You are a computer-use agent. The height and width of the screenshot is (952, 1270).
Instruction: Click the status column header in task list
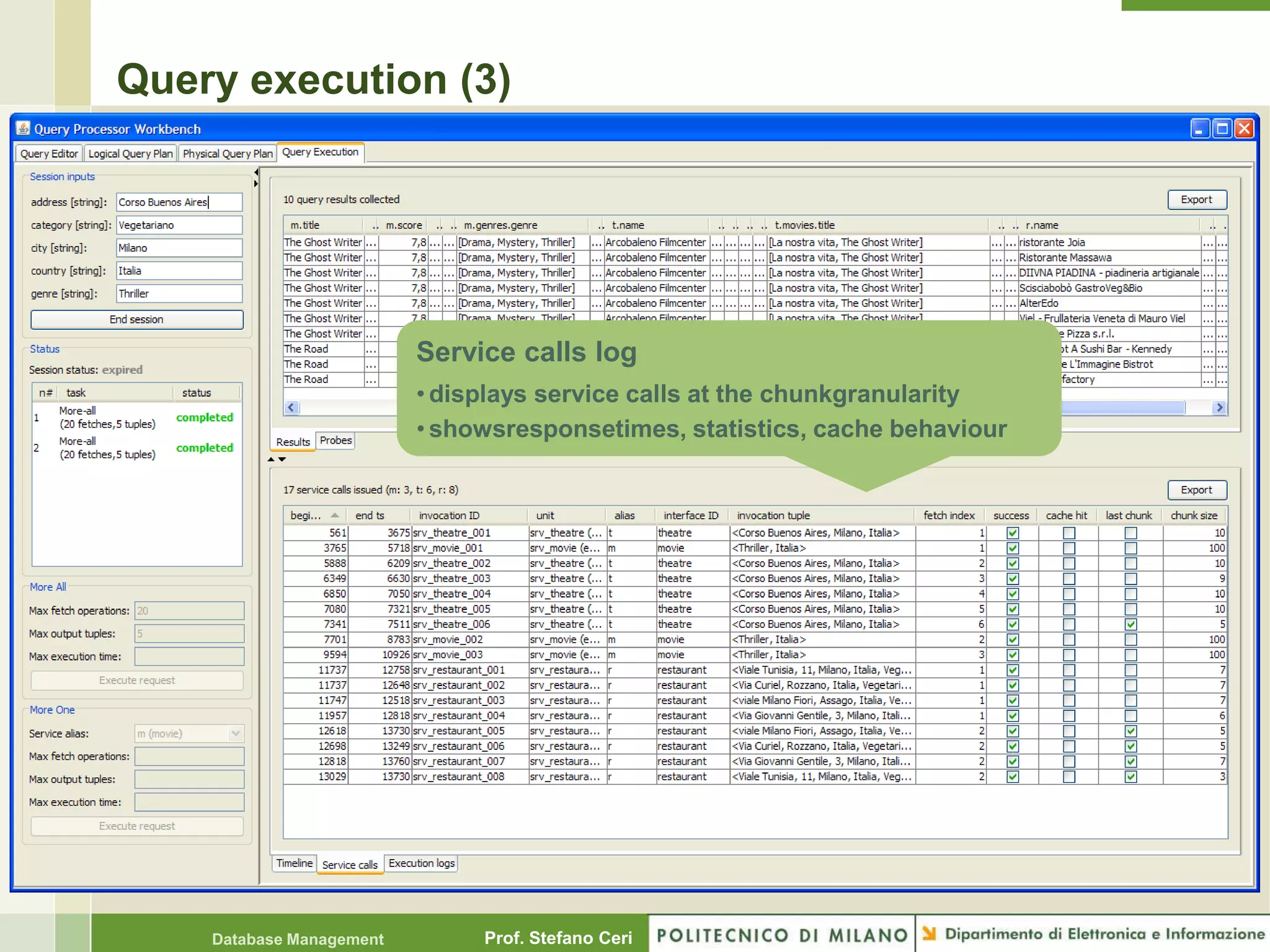tap(207, 392)
